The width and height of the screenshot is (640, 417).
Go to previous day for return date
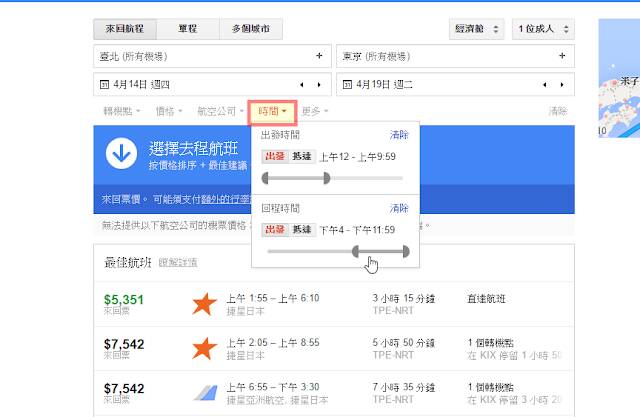point(544,85)
